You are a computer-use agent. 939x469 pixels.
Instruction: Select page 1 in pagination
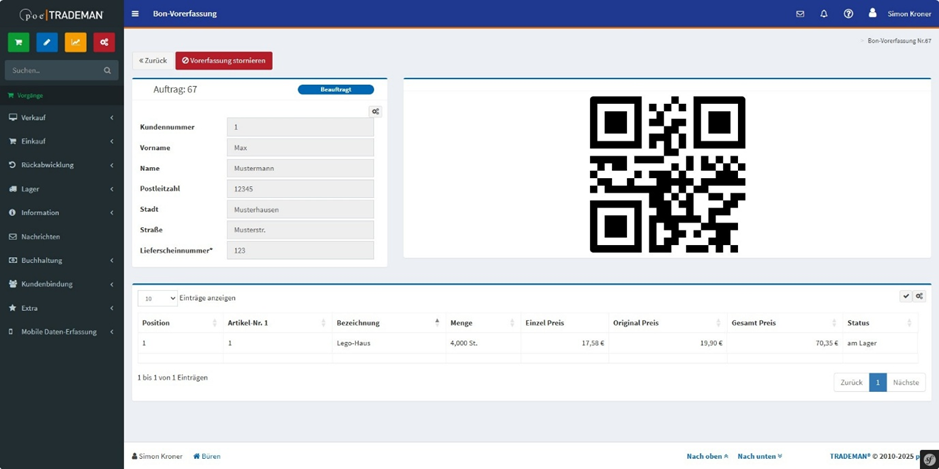point(878,382)
